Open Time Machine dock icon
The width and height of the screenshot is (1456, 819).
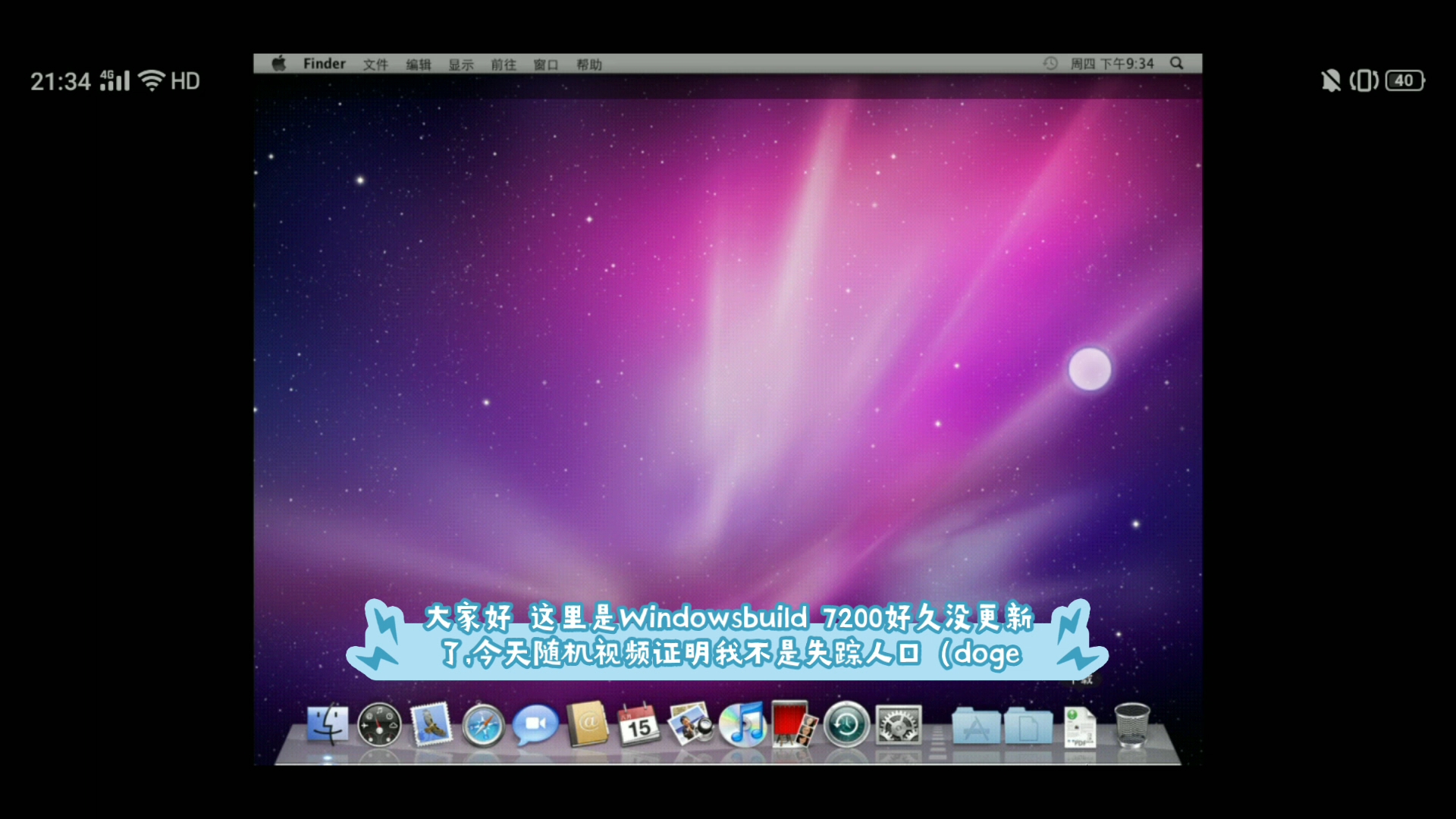tap(846, 725)
